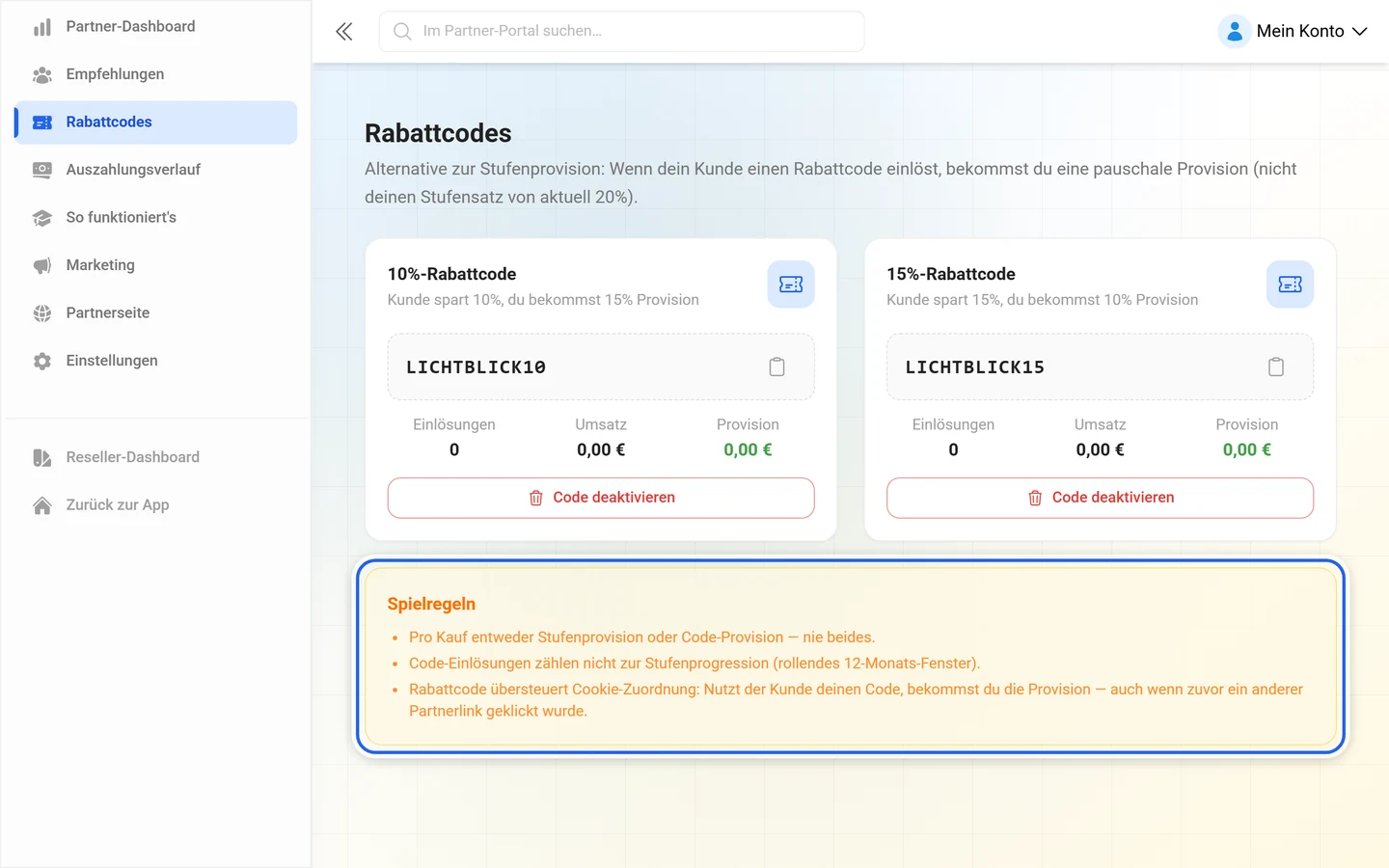Switch to Reseller-Dashboard

pyautogui.click(x=156, y=457)
